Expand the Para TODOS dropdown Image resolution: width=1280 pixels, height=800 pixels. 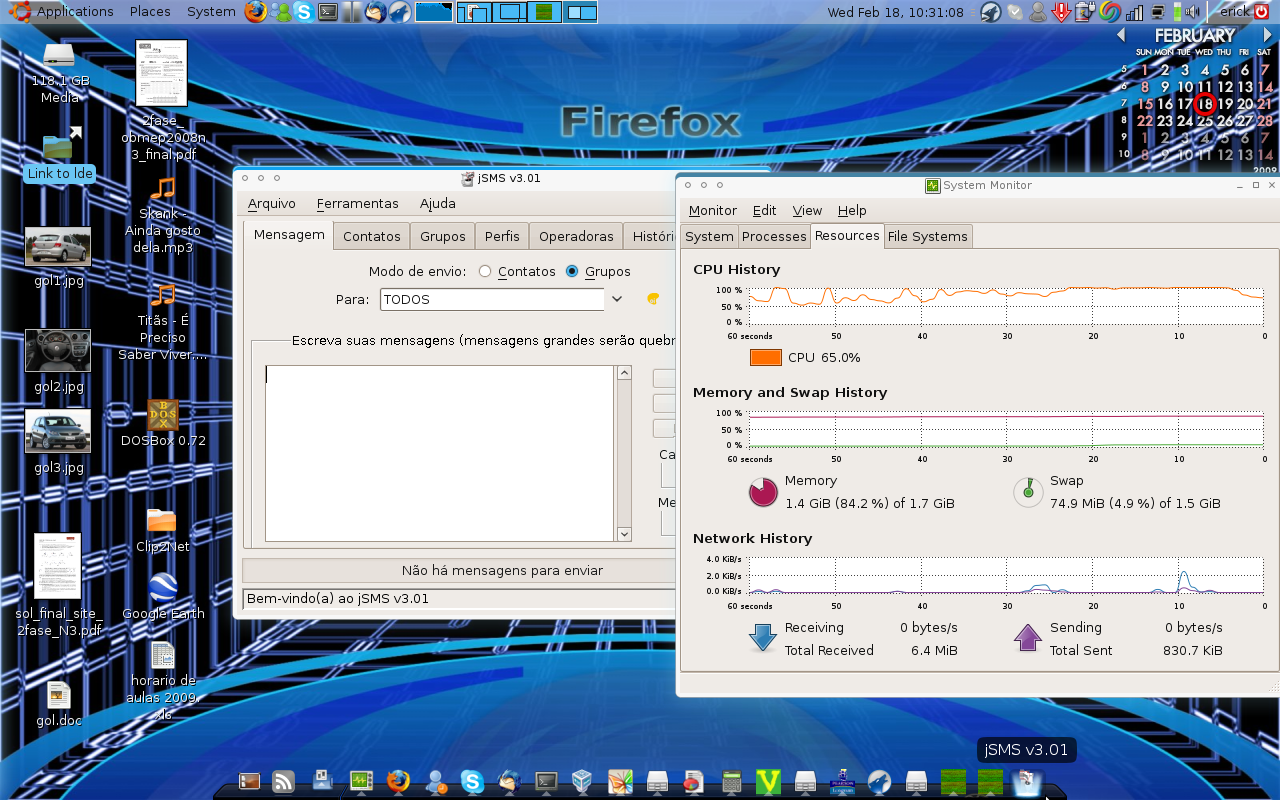pos(617,299)
